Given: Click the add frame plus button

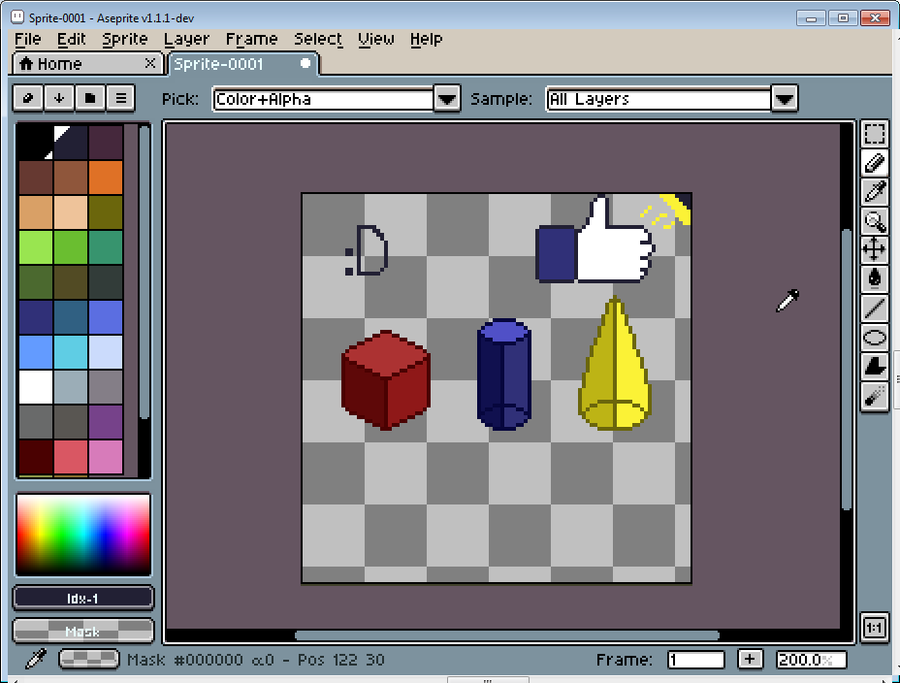Looking at the screenshot, I should tap(749, 659).
